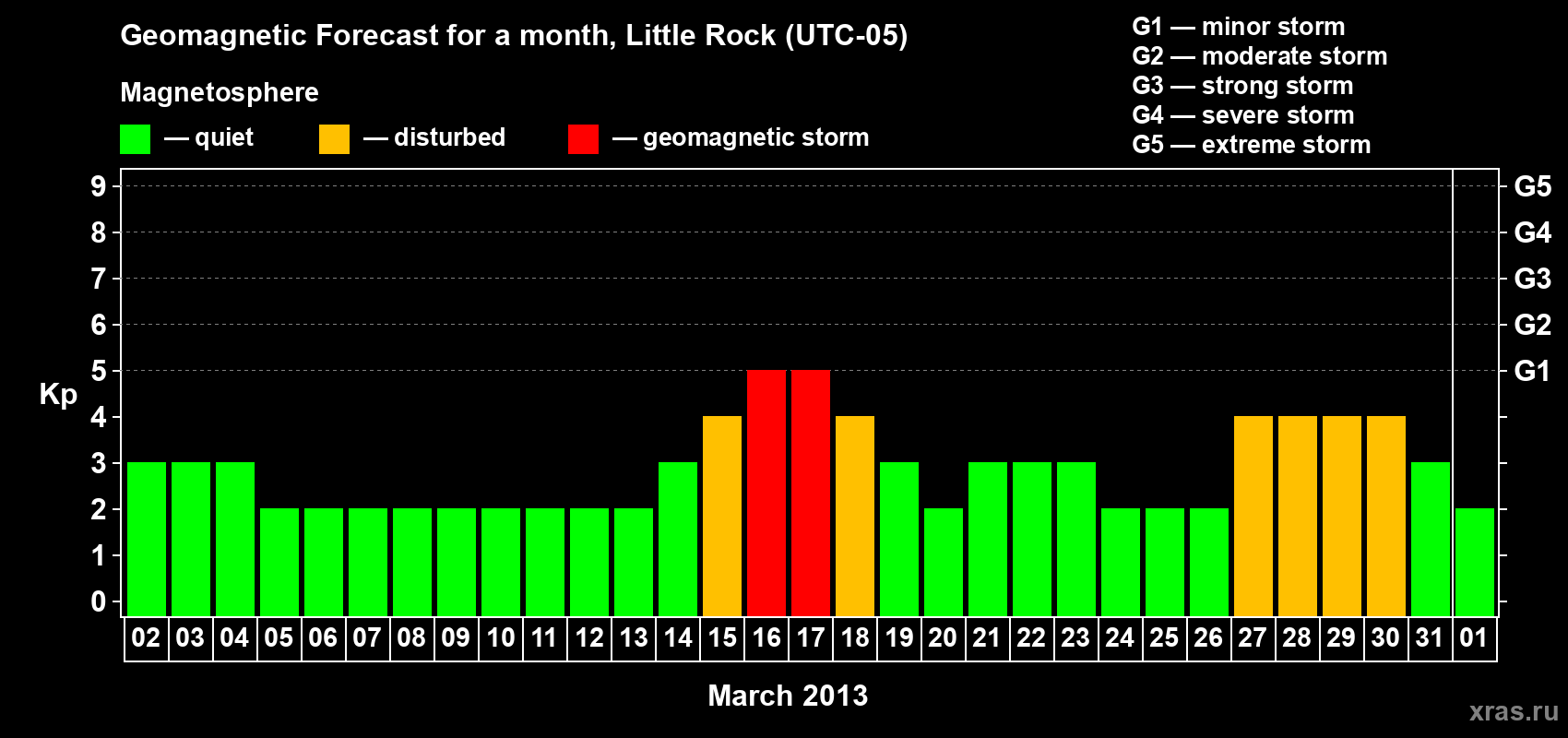Click date label 22 on the axis
This screenshot has width=1568, height=738.
tap(1031, 638)
